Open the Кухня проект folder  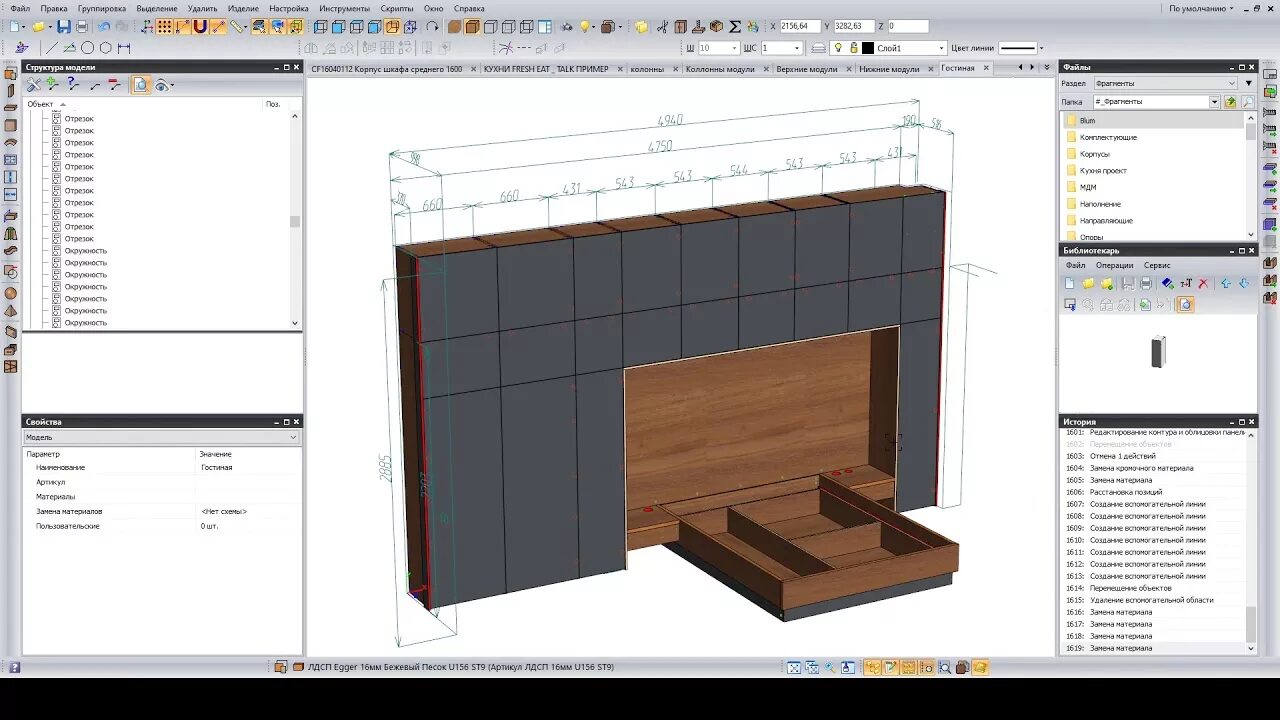[x=1102, y=171]
